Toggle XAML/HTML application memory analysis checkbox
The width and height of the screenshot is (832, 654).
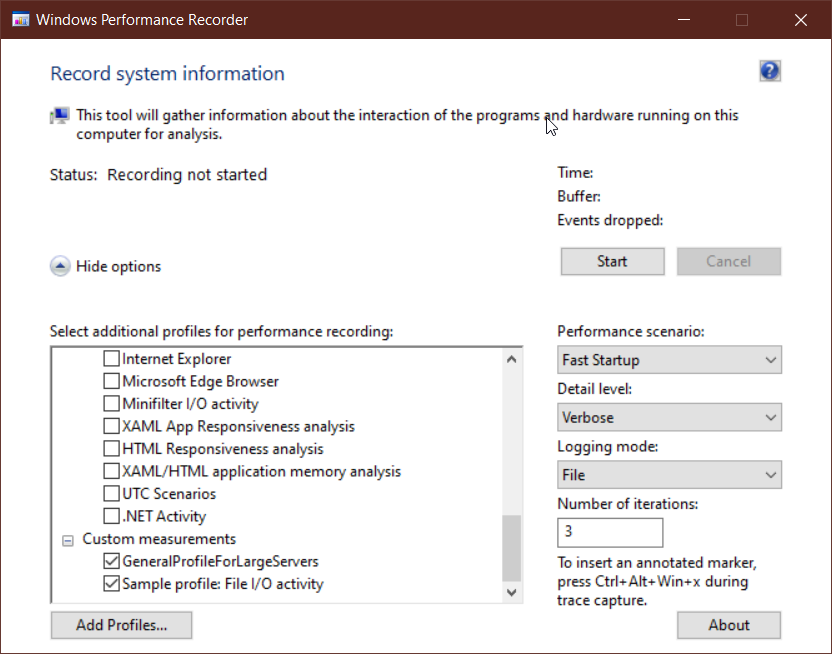click(x=111, y=471)
